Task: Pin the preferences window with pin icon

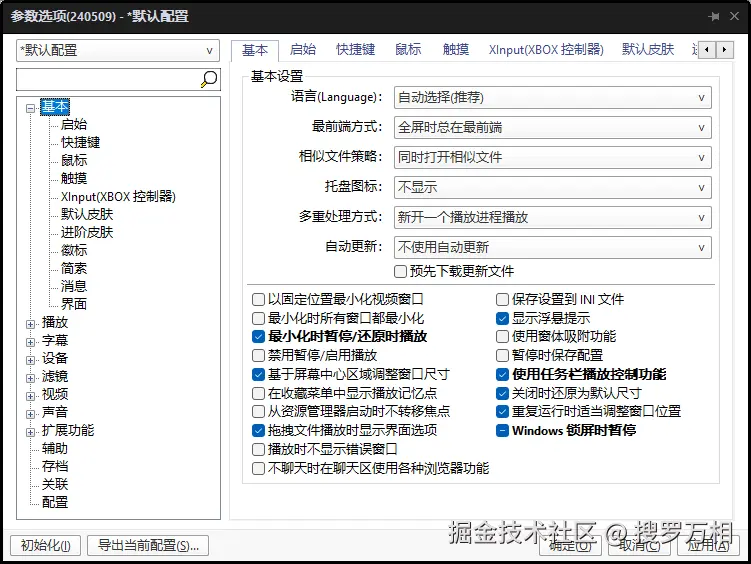Action: pos(714,17)
